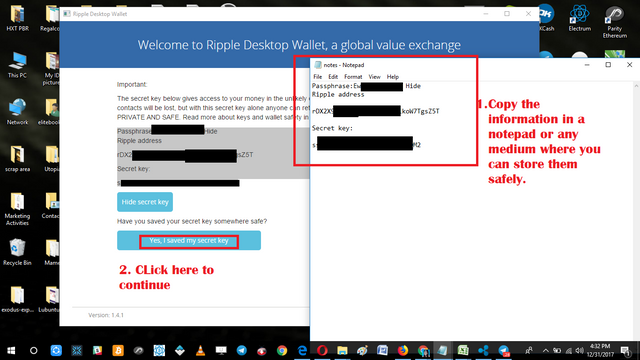Click the active Notepad taskbar icon
This screenshot has width=640, height=360.
point(442,351)
